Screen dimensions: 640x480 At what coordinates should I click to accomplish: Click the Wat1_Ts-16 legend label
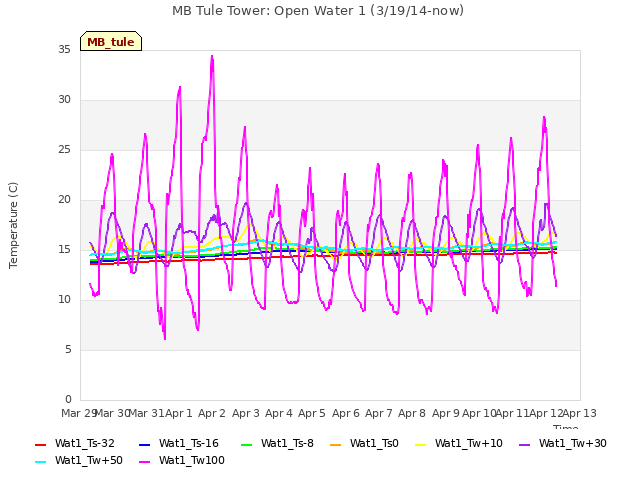[189, 443]
